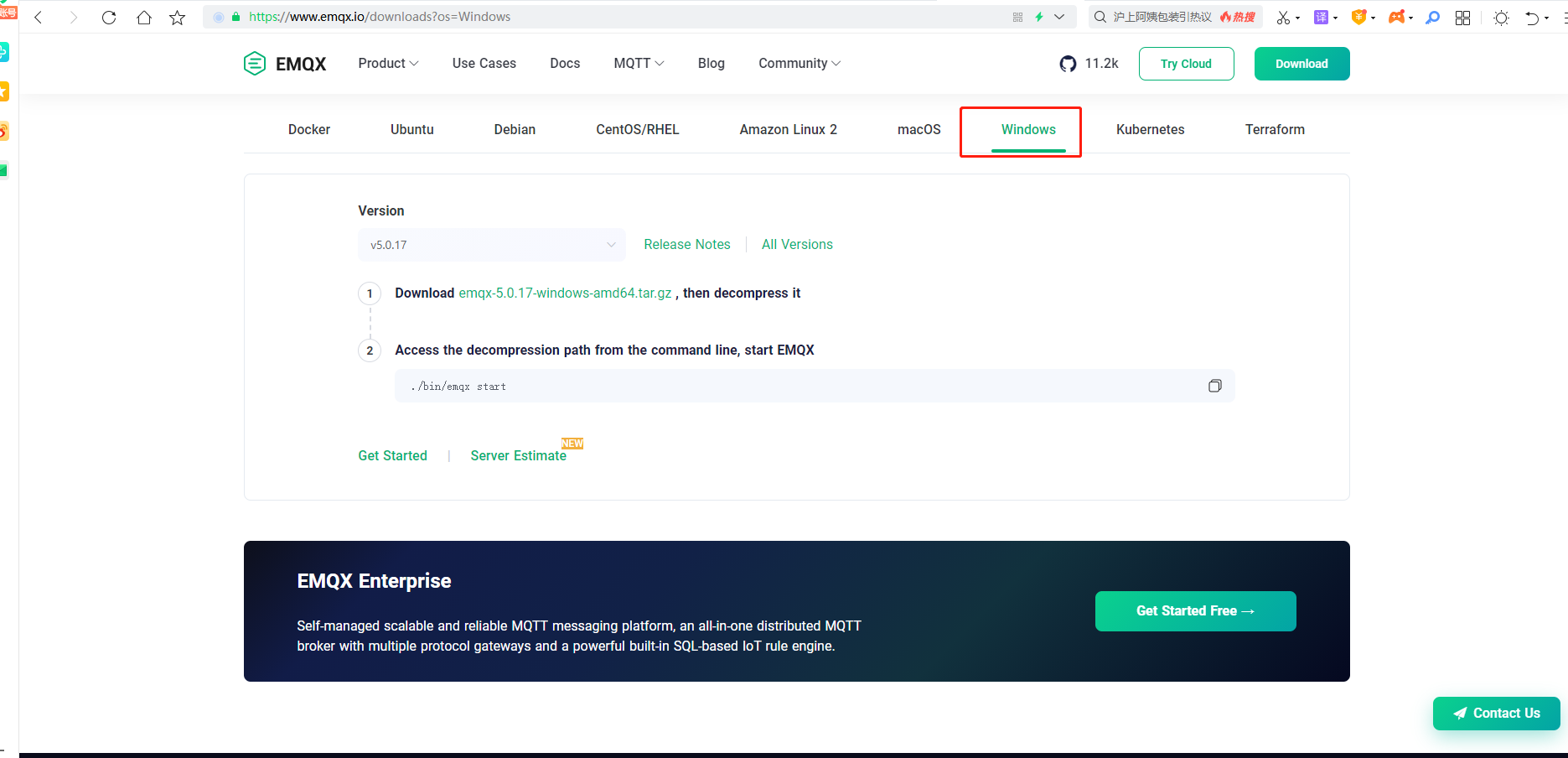1568x758 pixels.
Task: Toggle the sun brightness mode icon
Action: pos(1502,18)
